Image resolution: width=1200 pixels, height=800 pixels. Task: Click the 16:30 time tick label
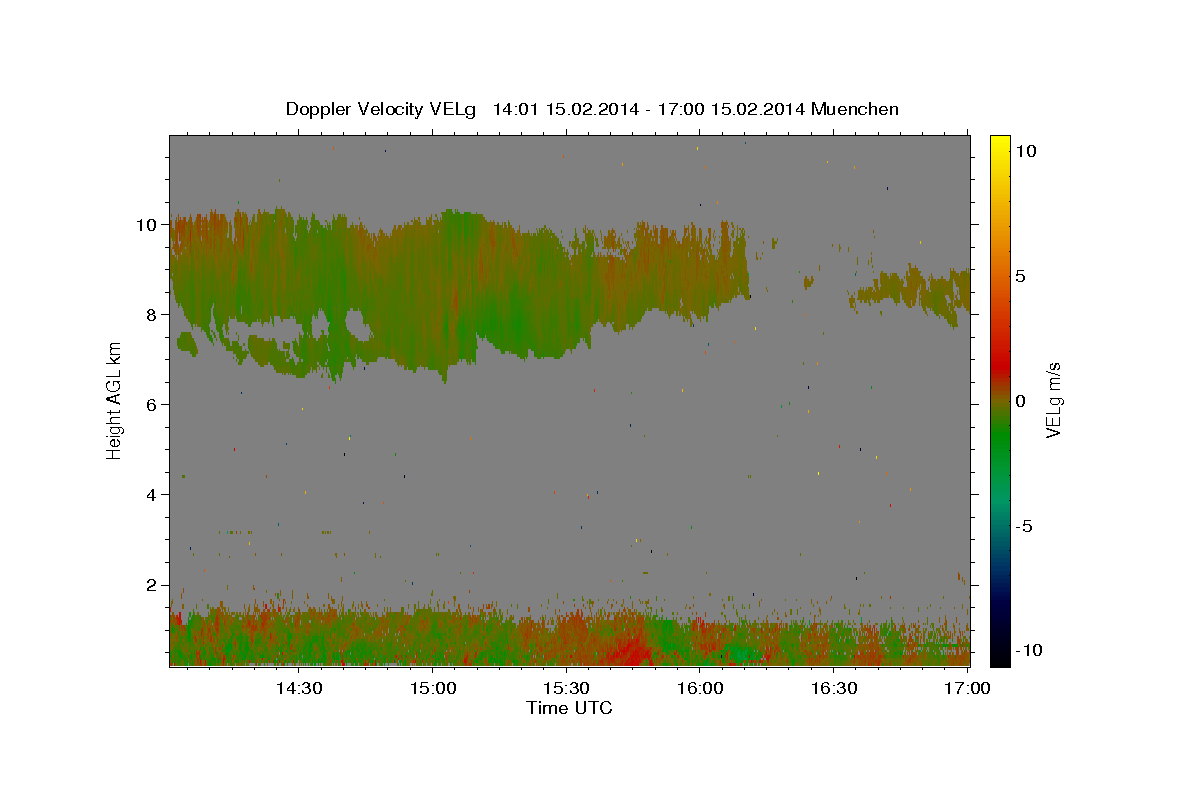click(x=834, y=688)
